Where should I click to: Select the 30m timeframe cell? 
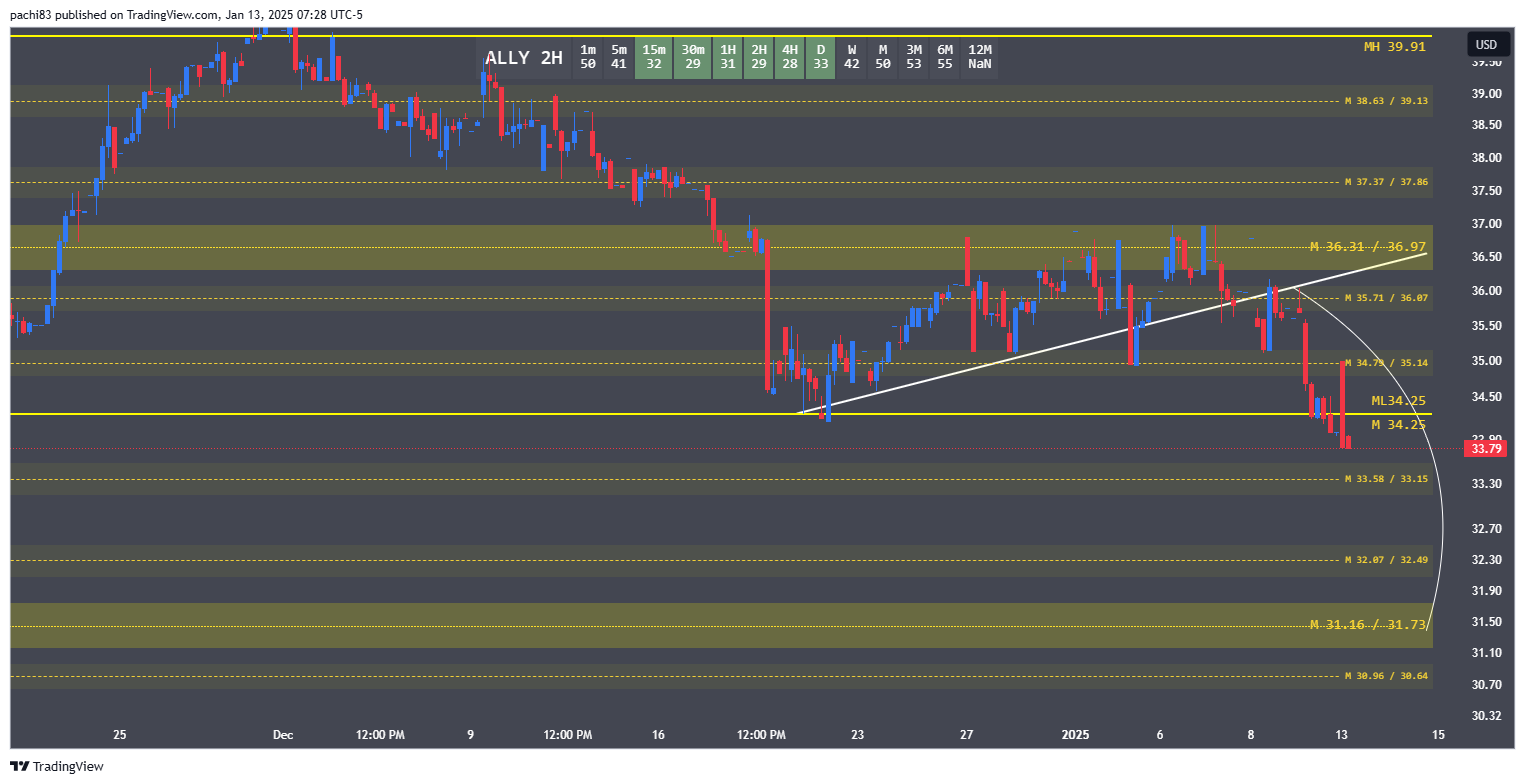(691, 57)
